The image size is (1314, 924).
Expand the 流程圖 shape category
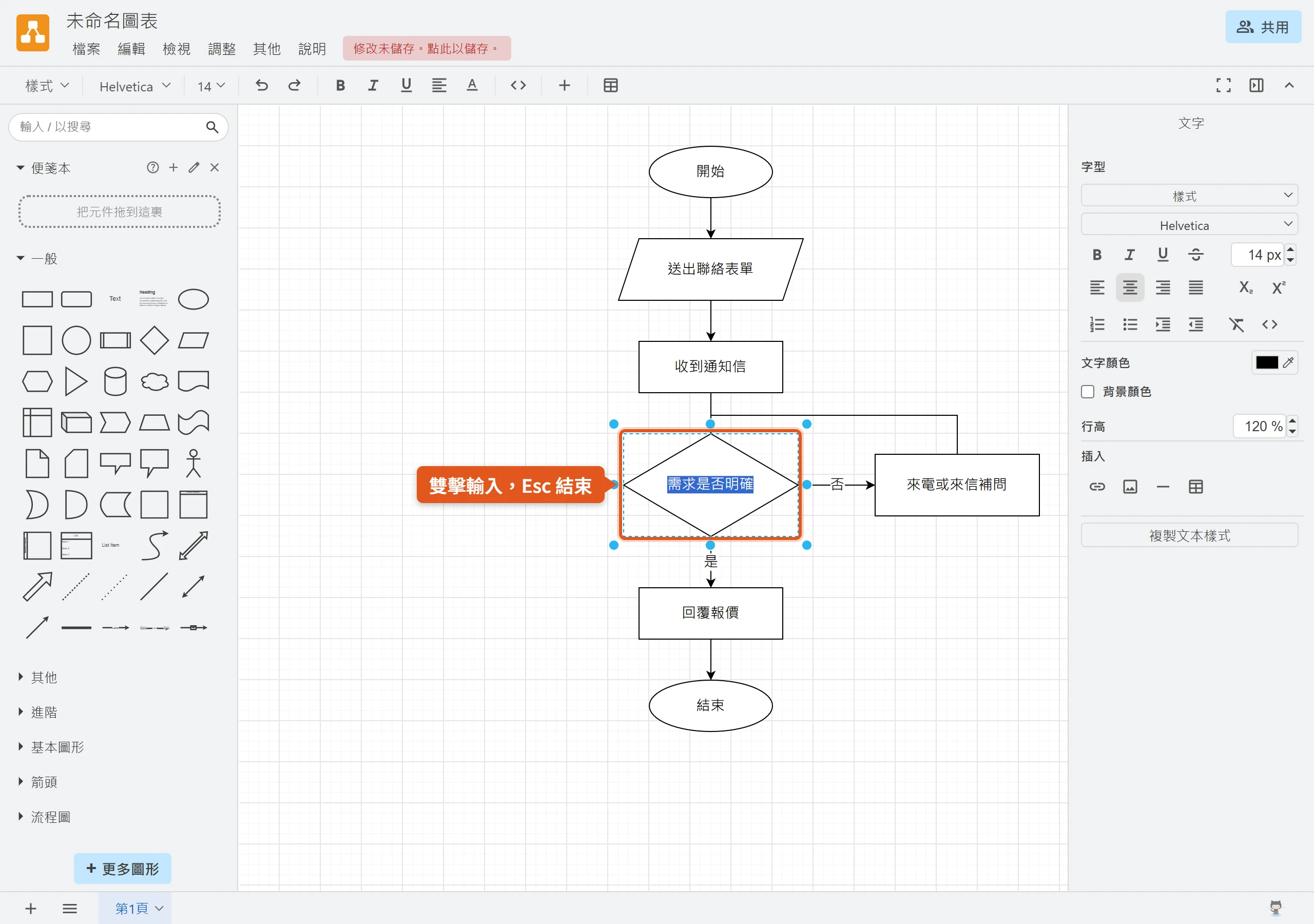click(50, 817)
